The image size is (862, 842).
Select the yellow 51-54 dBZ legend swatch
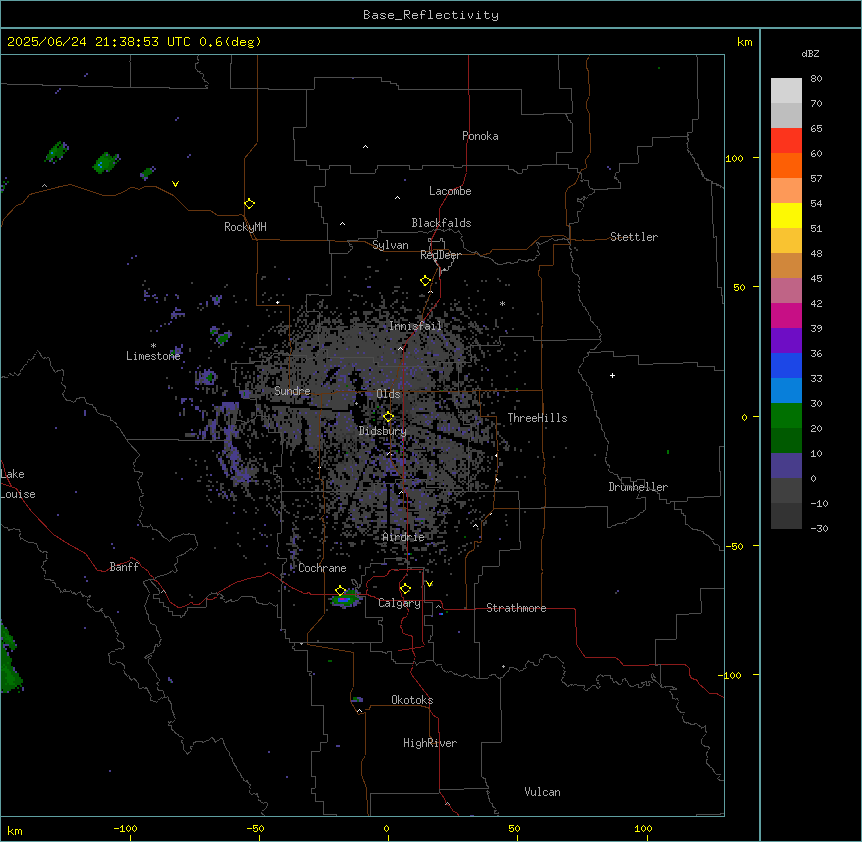click(786, 215)
